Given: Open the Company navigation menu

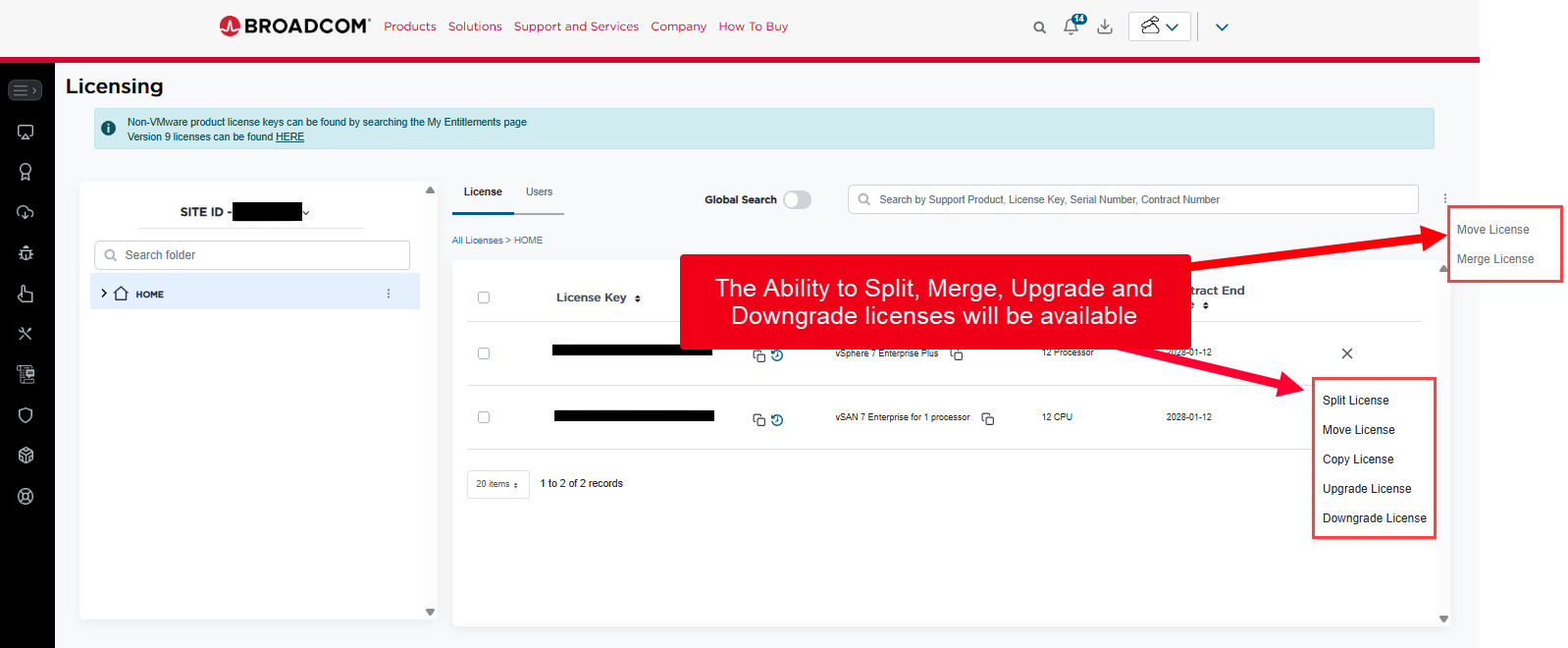Looking at the screenshot, I should pos(679,27).
